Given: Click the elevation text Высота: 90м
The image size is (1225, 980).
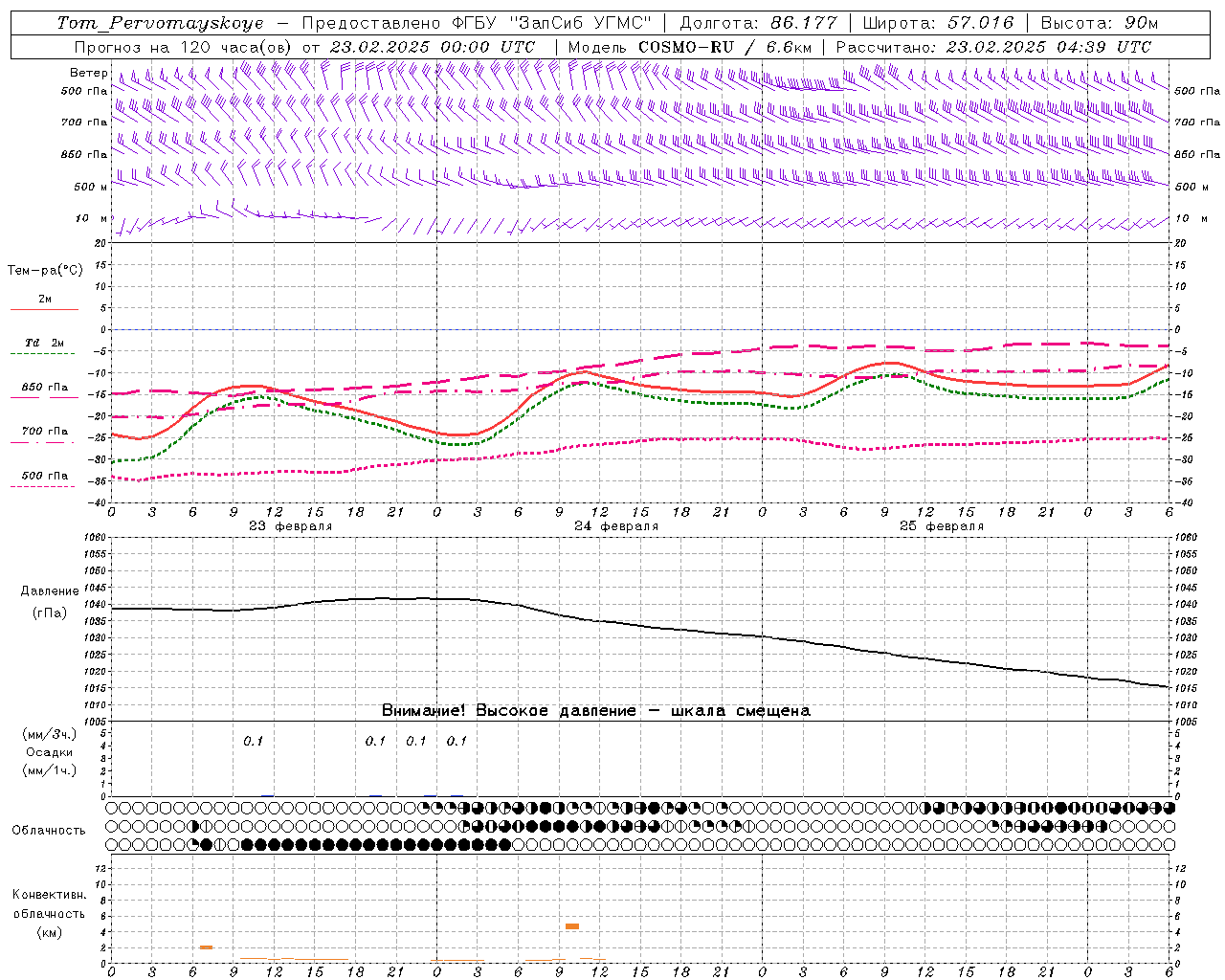Looking at the screenshot, I should (x=1099, y=23).
